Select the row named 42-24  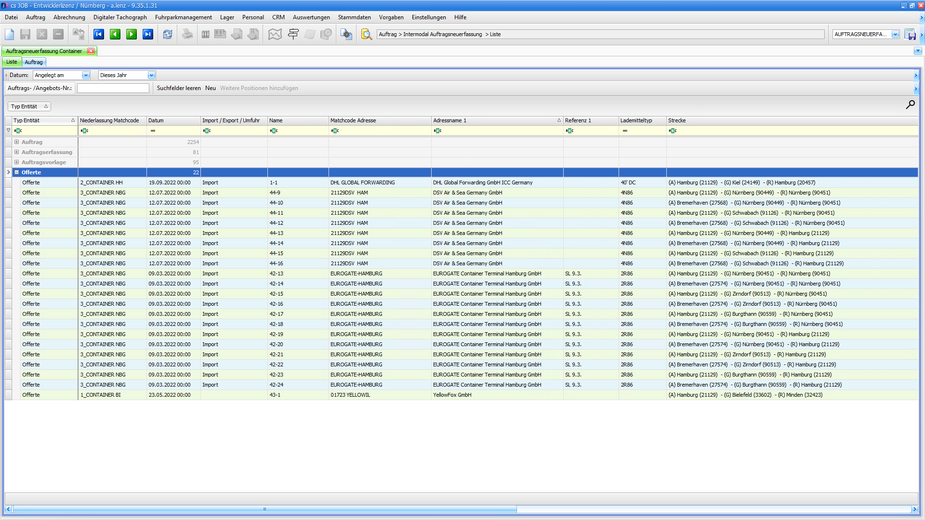[x=463, y=385]
